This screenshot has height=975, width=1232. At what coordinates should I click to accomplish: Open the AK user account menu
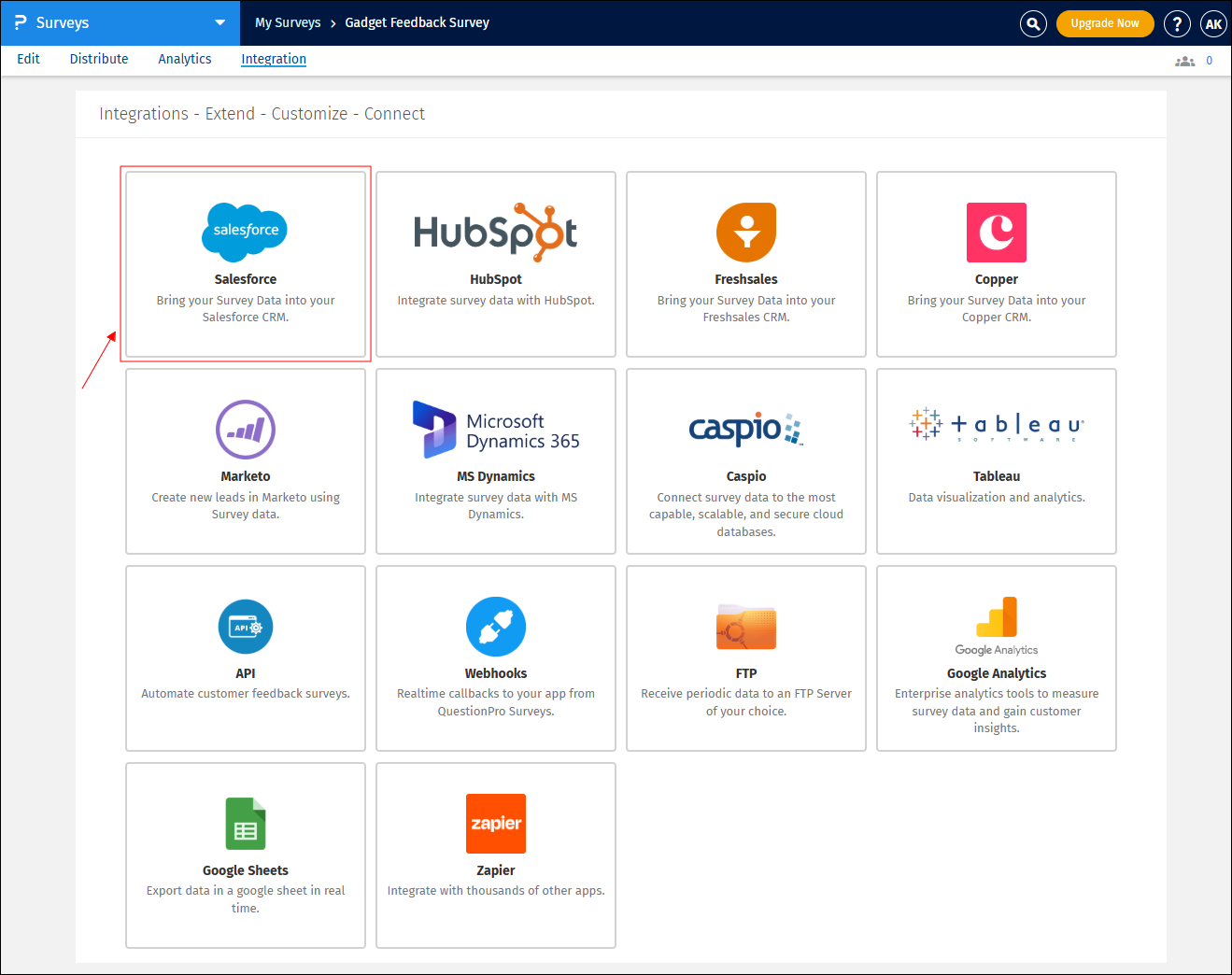pos(1213,23)
